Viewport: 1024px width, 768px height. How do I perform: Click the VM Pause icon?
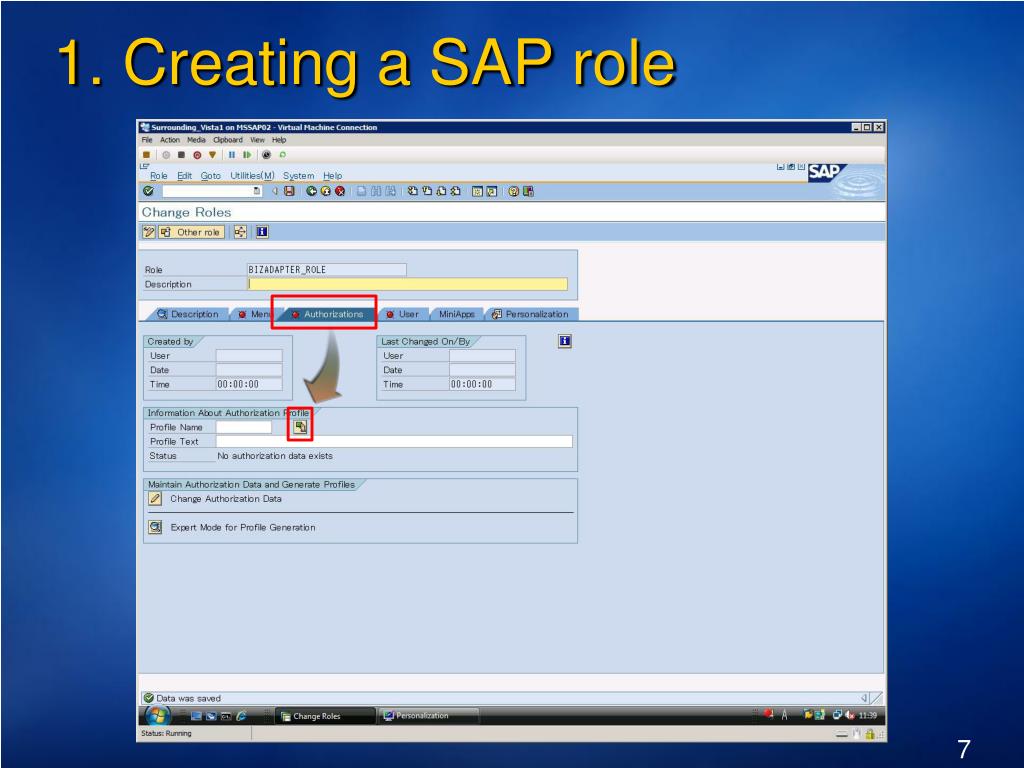[232, 155]
